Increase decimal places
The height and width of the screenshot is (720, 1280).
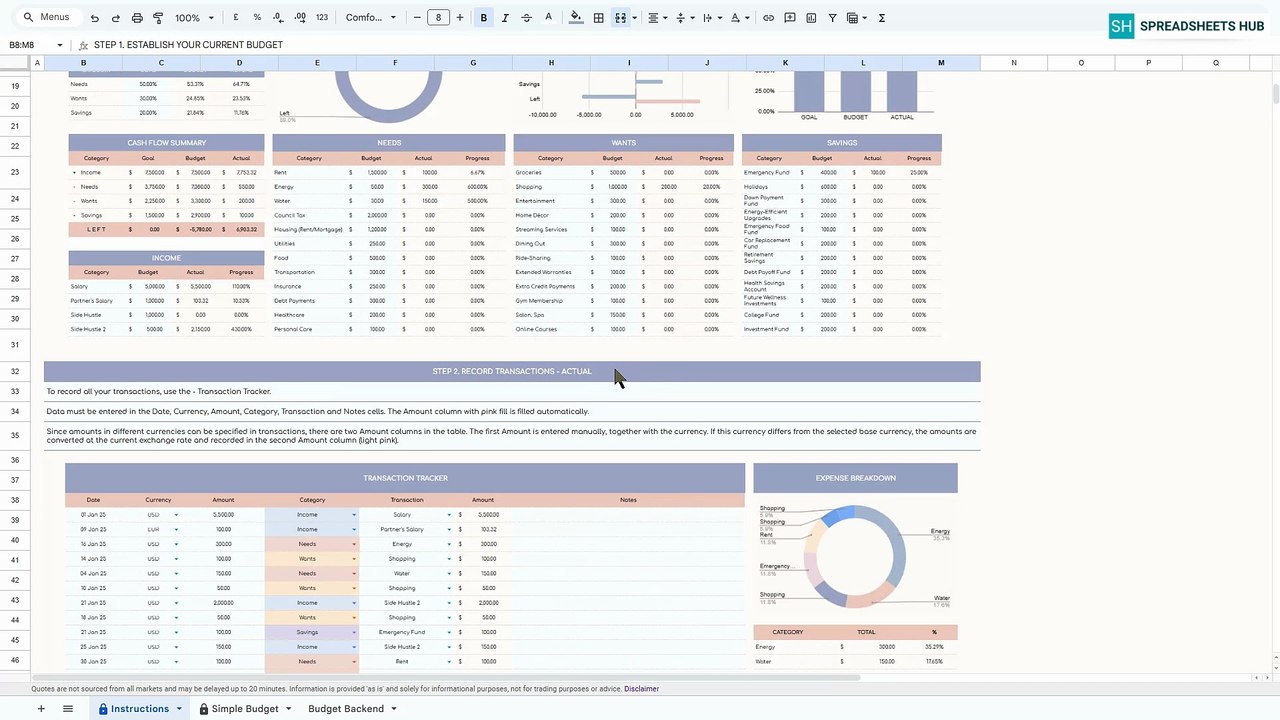300,18
